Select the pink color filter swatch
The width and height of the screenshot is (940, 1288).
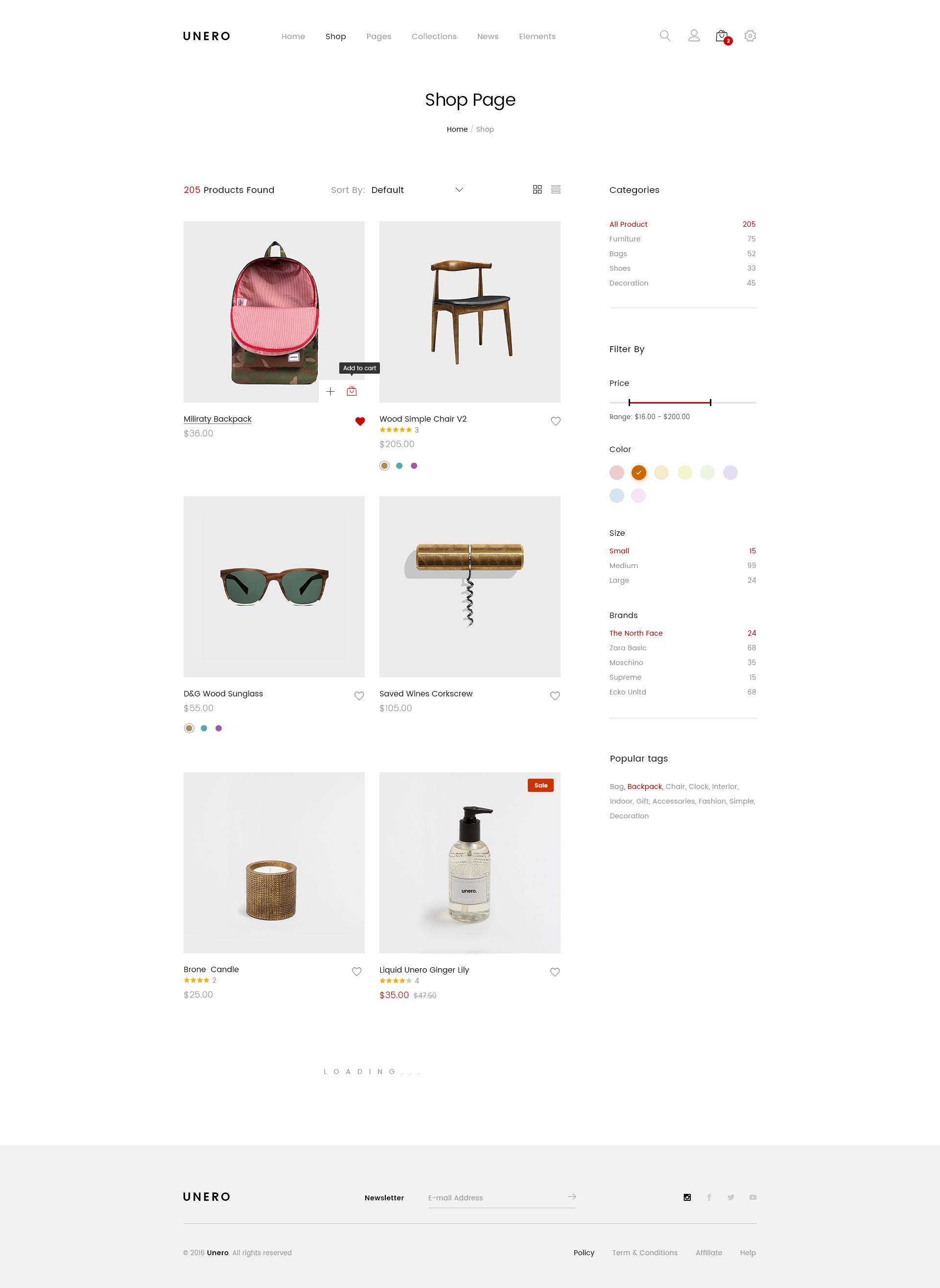pyautogui.click(x=616, y=473)
